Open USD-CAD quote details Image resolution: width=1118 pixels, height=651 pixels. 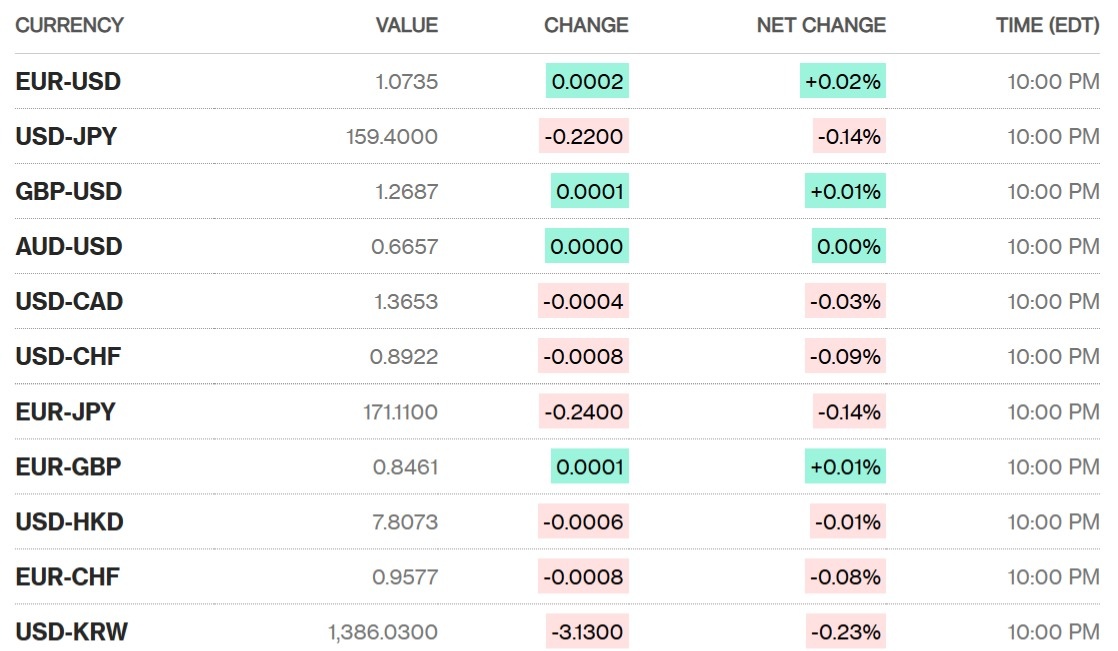[69, 302]
